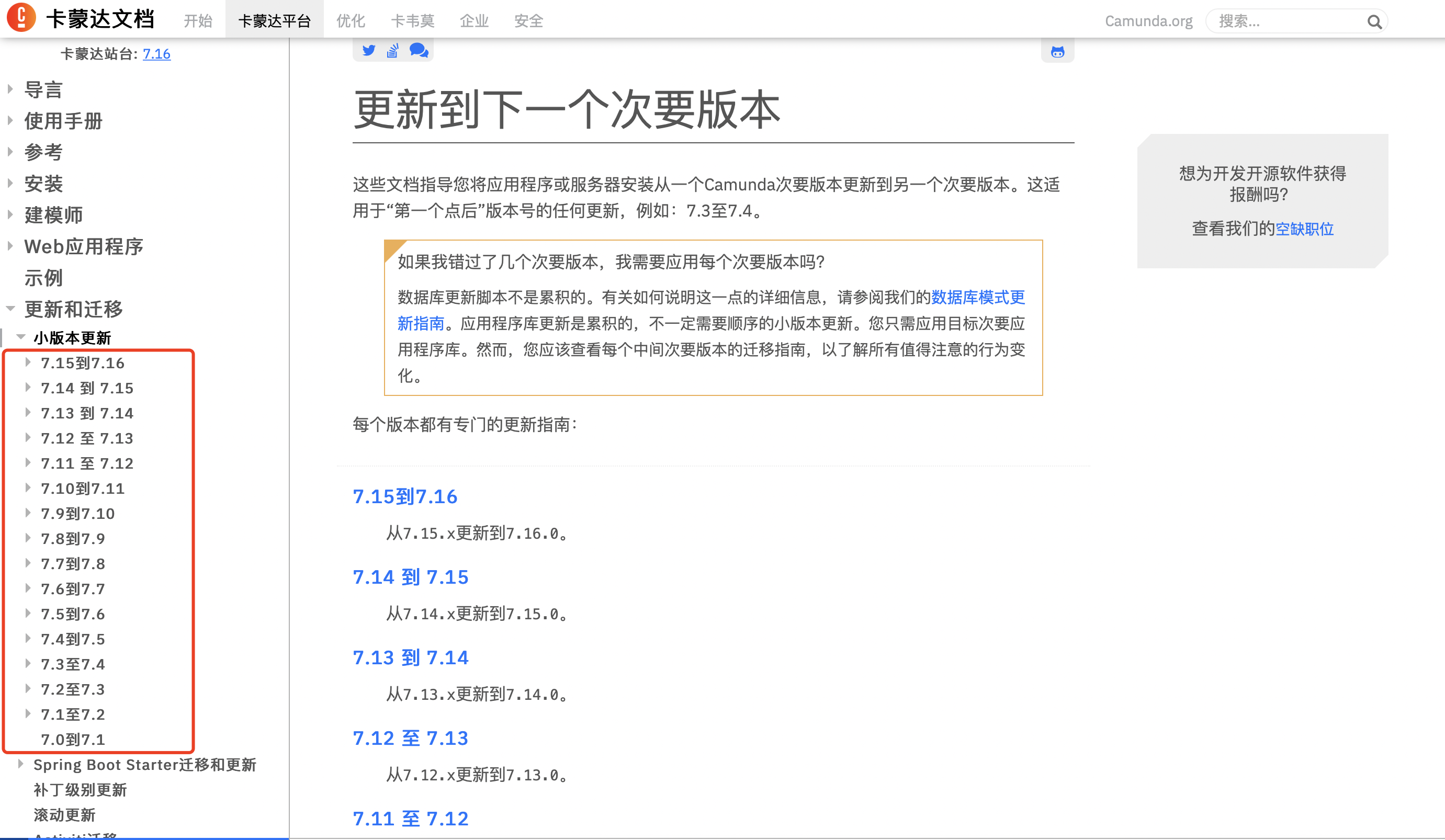Expand the Web应用程序 sidebar section

pyautogui.click(x=10, y=246)
